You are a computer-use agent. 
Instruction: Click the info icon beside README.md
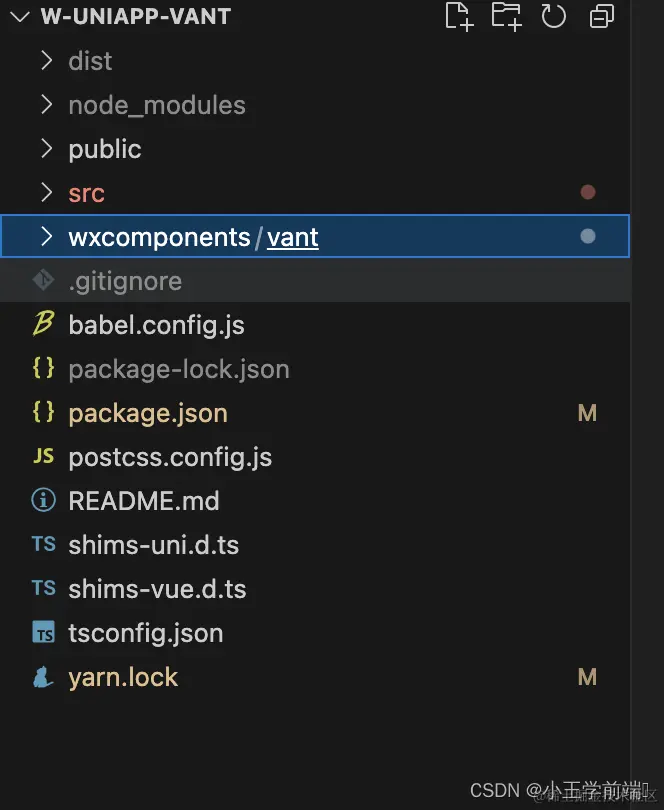(43, 500)
